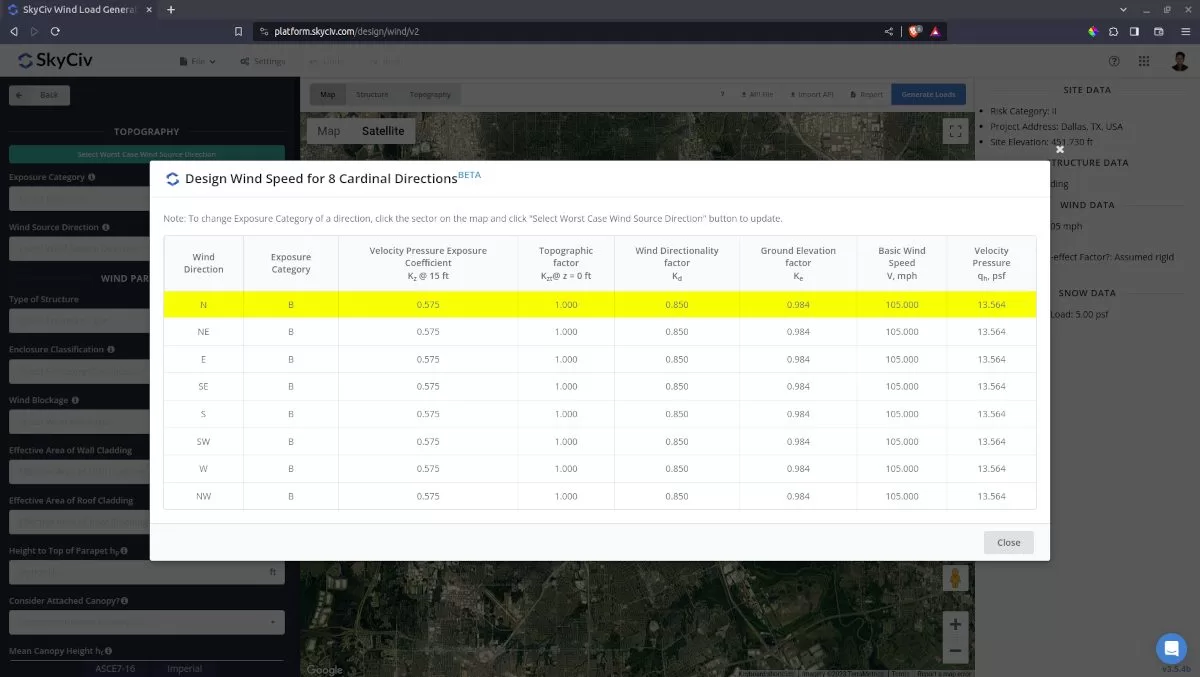Select the highlighted N wind direction row

(x=600, y=304)
